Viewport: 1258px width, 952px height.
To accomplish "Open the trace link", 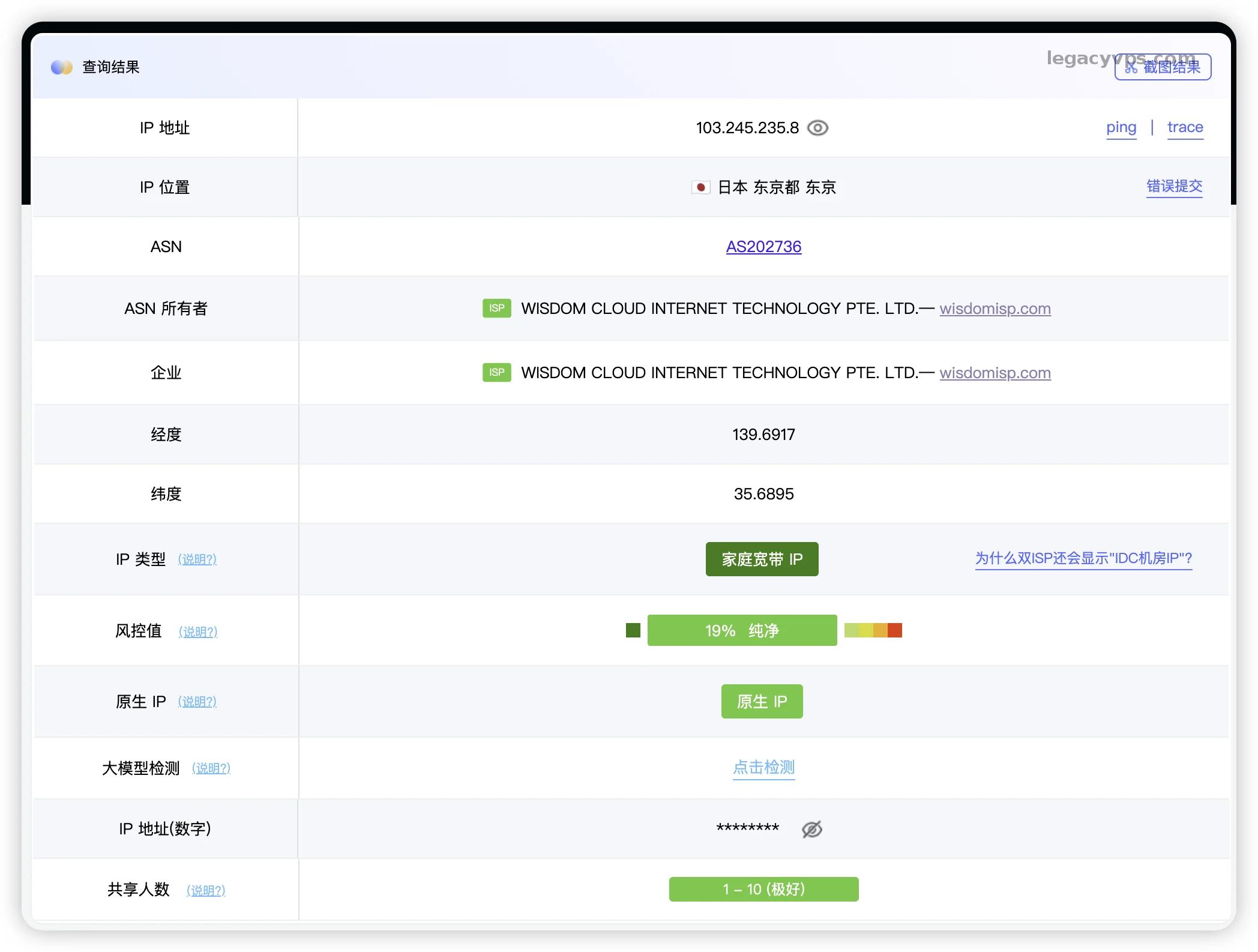I will pos(1185,127).
